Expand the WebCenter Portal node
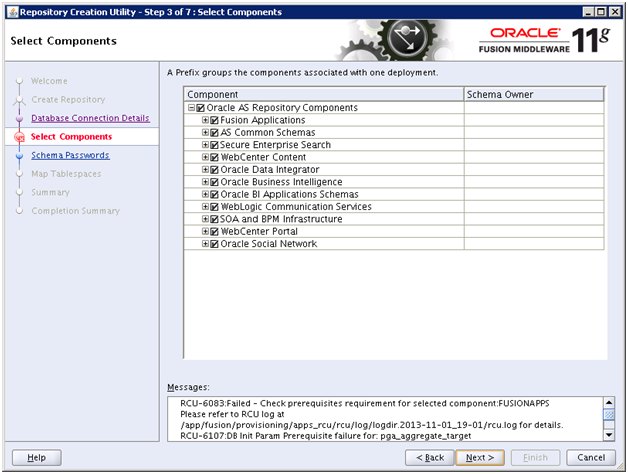The image size is (628, 474). coord(205,232)
